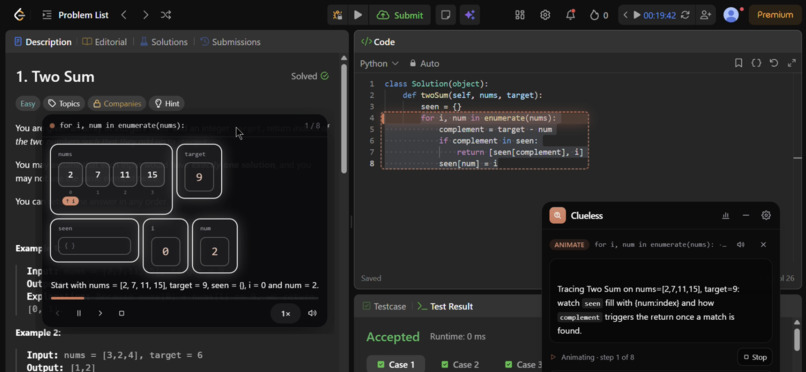Pause the animation player
Image resolution: width=806 pixels, height=372 pixels.
coord(79,313)
